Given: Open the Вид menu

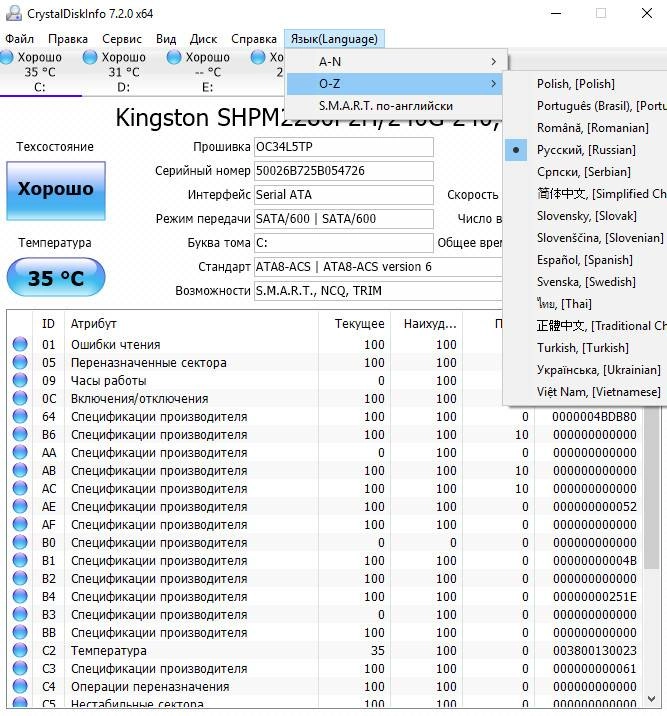Looking at the screenshot, I should (x=166, y=39).
